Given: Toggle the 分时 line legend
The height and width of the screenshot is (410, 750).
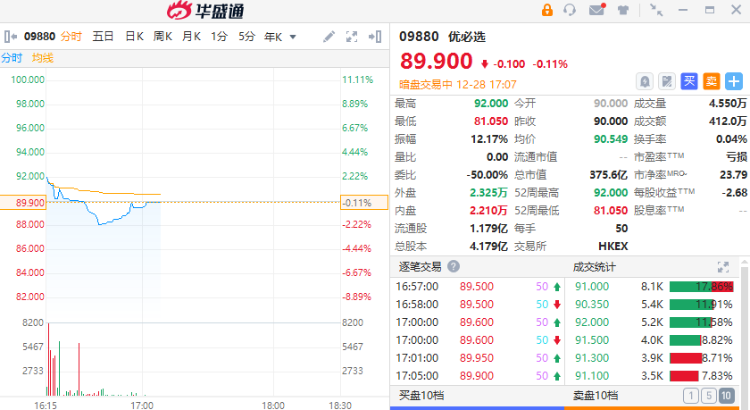Looking at the screenshot, I should pos(11,58).
